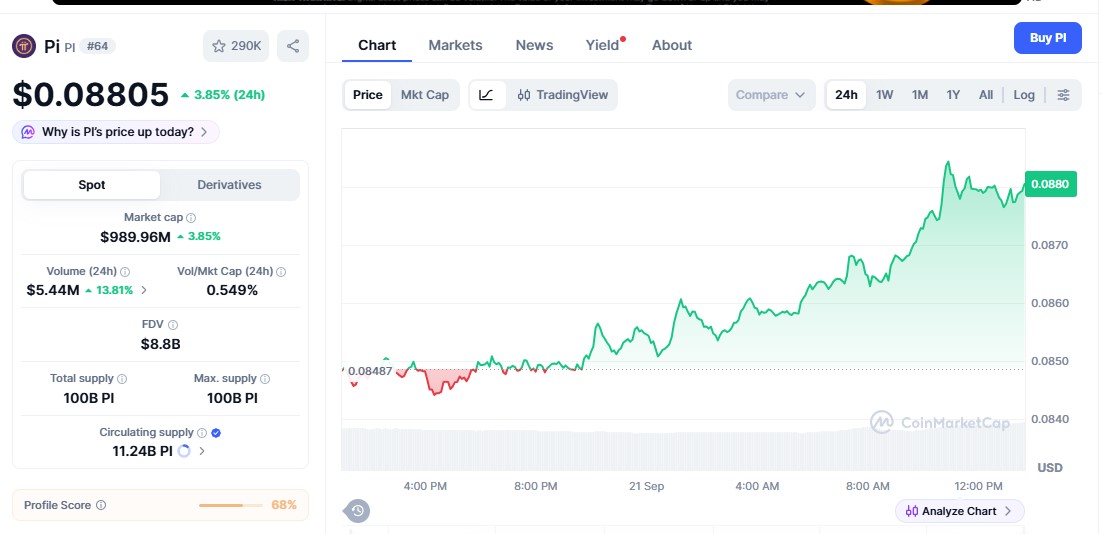Set chart range to 1Y
Image resolution: width=1102 pixels, height=534 pixels.
pyautogui.click(x=953, y=95)
